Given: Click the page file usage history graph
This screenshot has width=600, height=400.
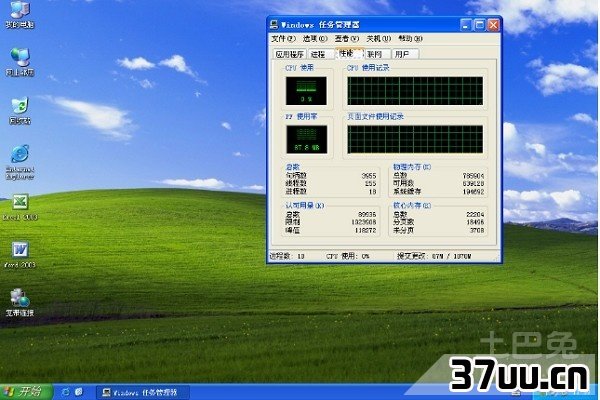Looking at the screenshot, I should click(415, 139).
